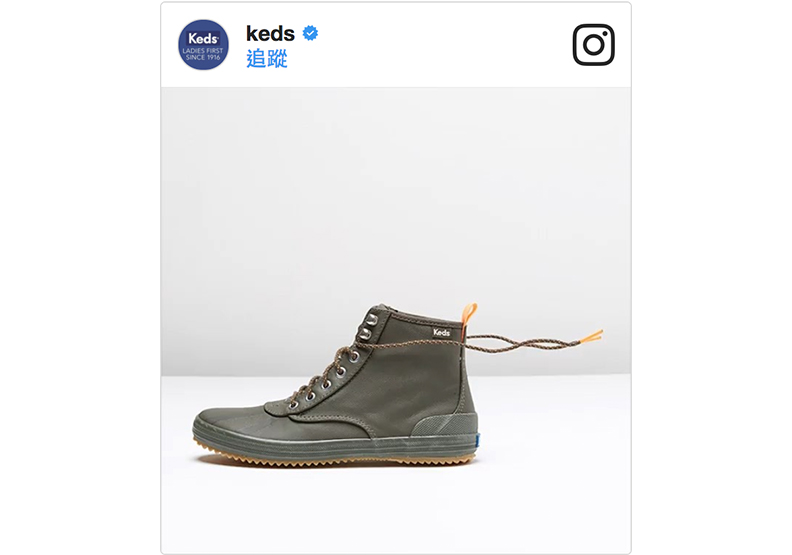This screenshot has height=555, width=792.
Task: Click the small blue heel tag on sole
Action: (477, 440)
